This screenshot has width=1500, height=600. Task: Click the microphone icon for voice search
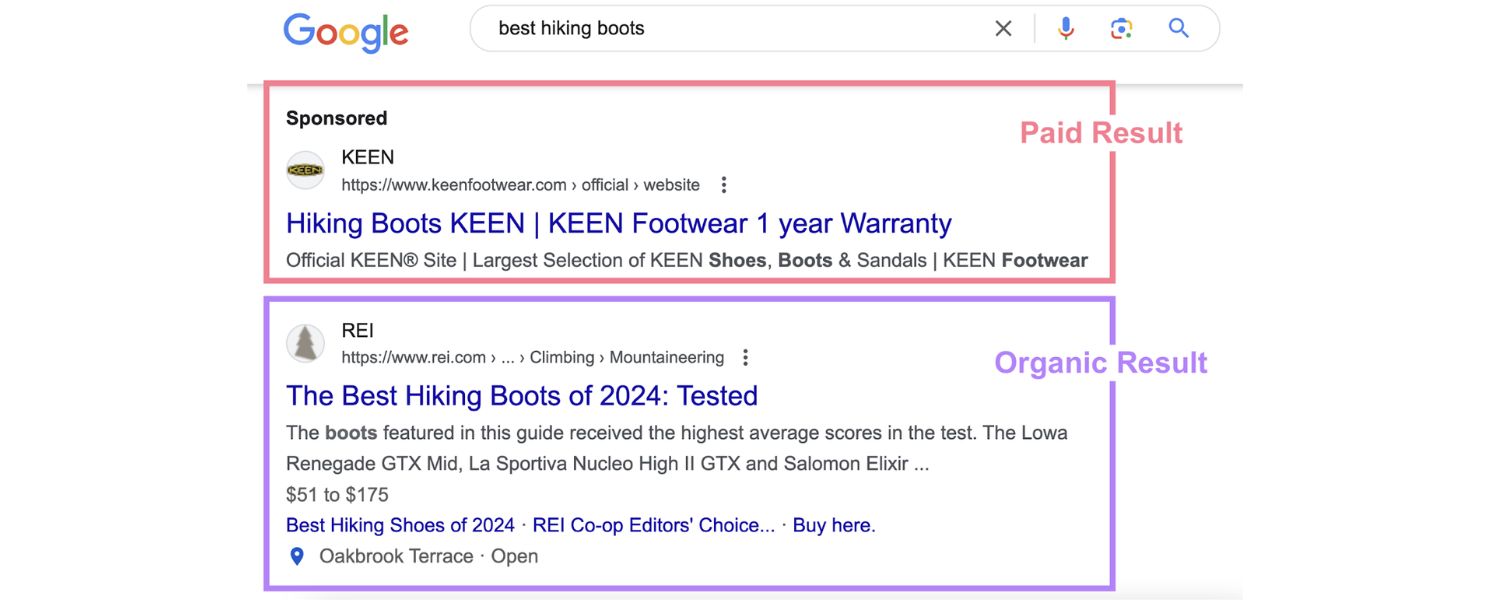point(1065,28)
